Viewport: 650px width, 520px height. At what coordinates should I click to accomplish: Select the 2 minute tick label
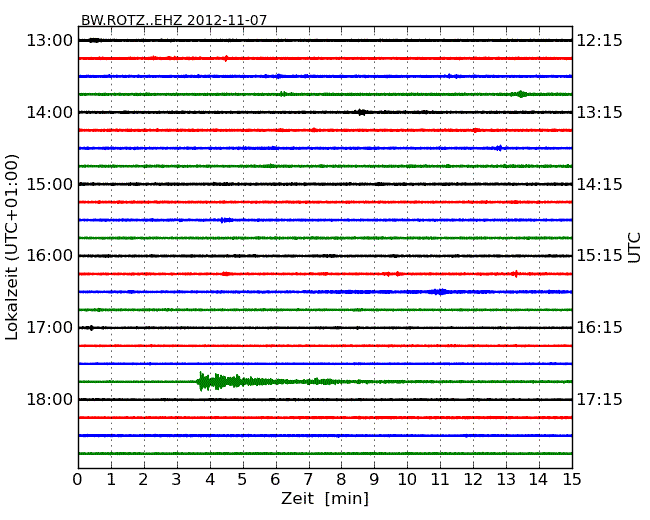[144, 480]
